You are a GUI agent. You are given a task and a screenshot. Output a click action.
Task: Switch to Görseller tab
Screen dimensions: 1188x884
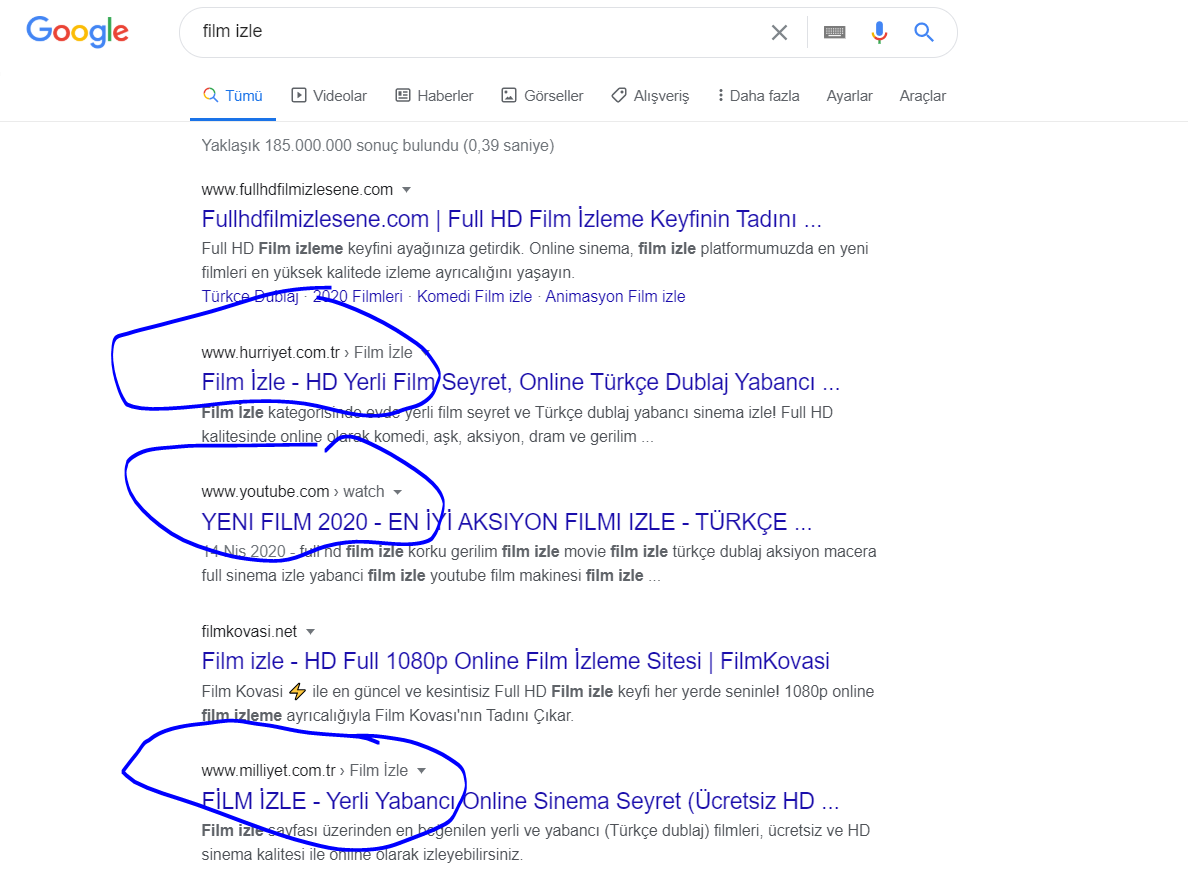pos(542,95)
